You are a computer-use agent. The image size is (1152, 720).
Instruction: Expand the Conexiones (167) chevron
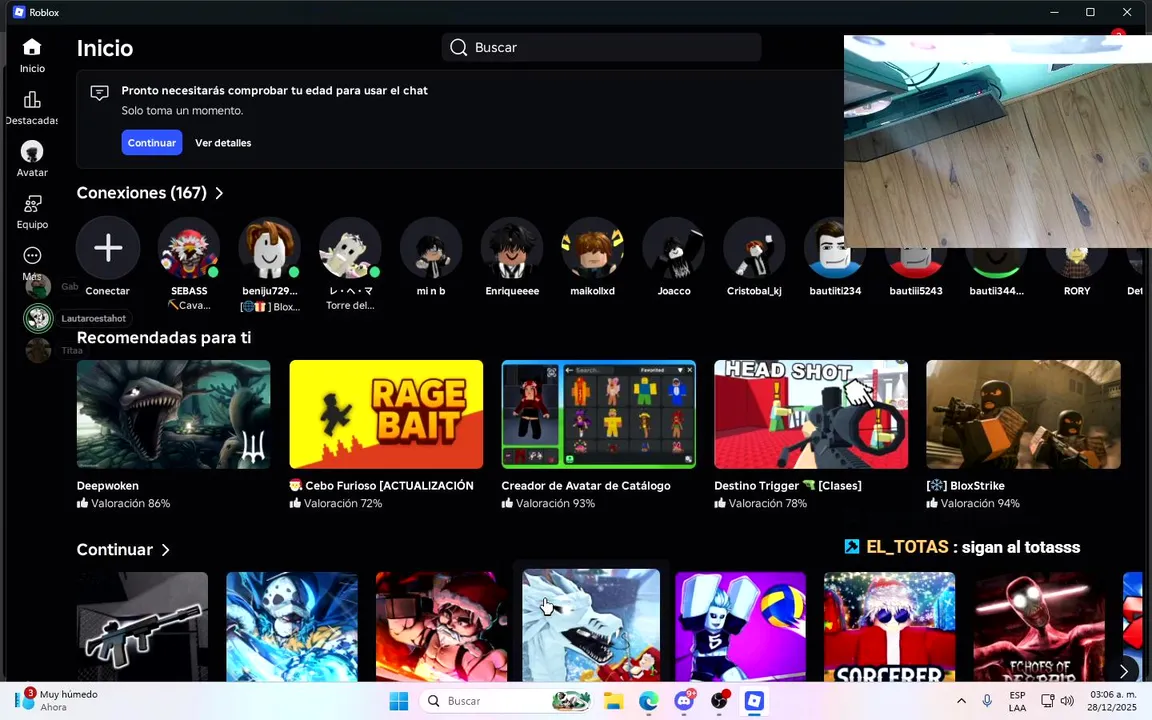point(219,193)
